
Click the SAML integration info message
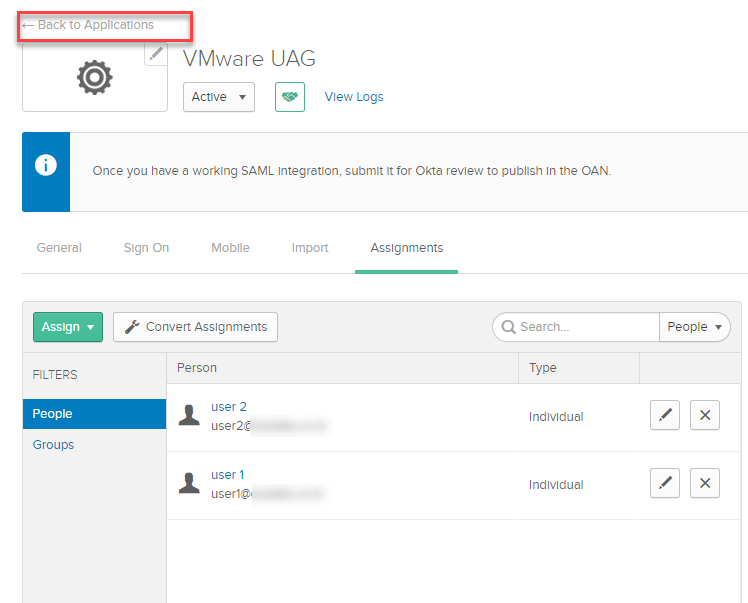[x=352, y=171]
